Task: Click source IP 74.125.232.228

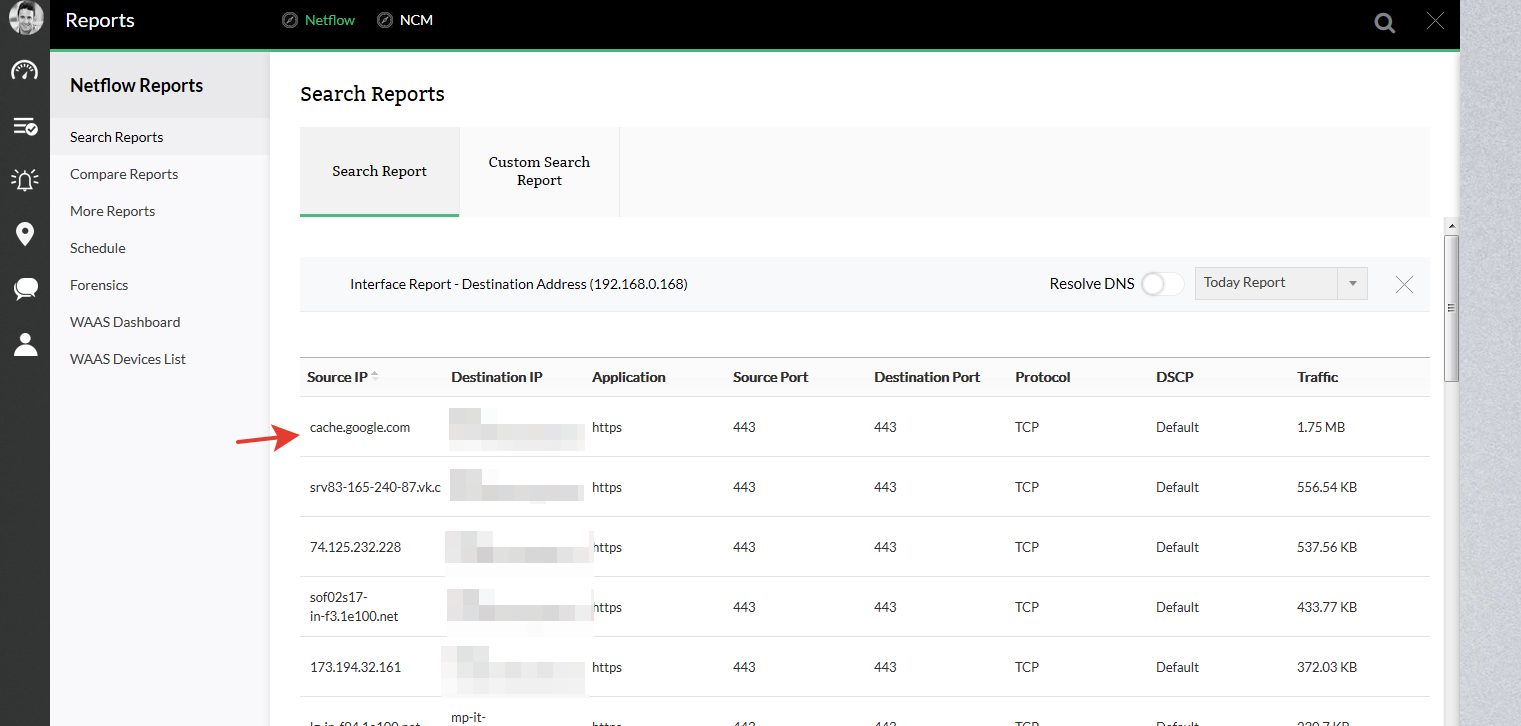Action: (356, 547)
